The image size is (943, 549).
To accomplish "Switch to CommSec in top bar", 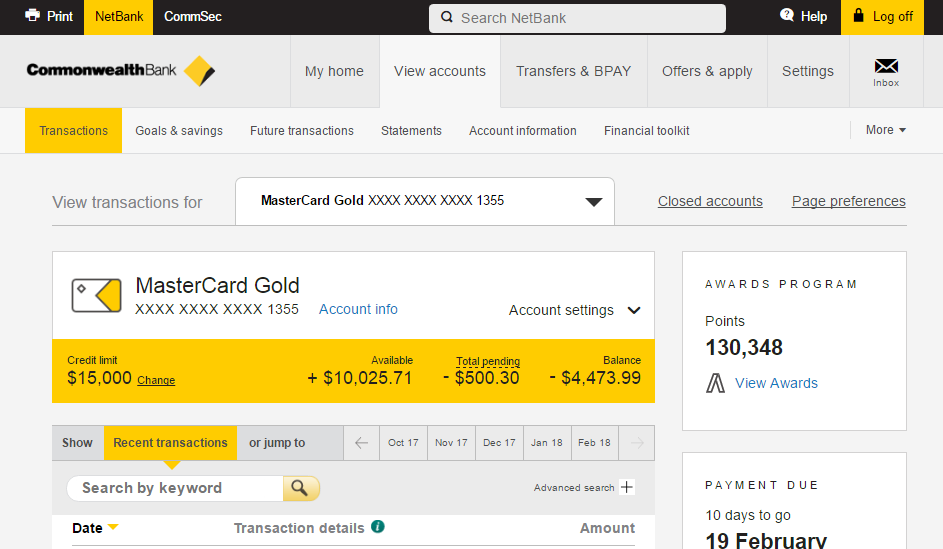I will tap(192, 17).
